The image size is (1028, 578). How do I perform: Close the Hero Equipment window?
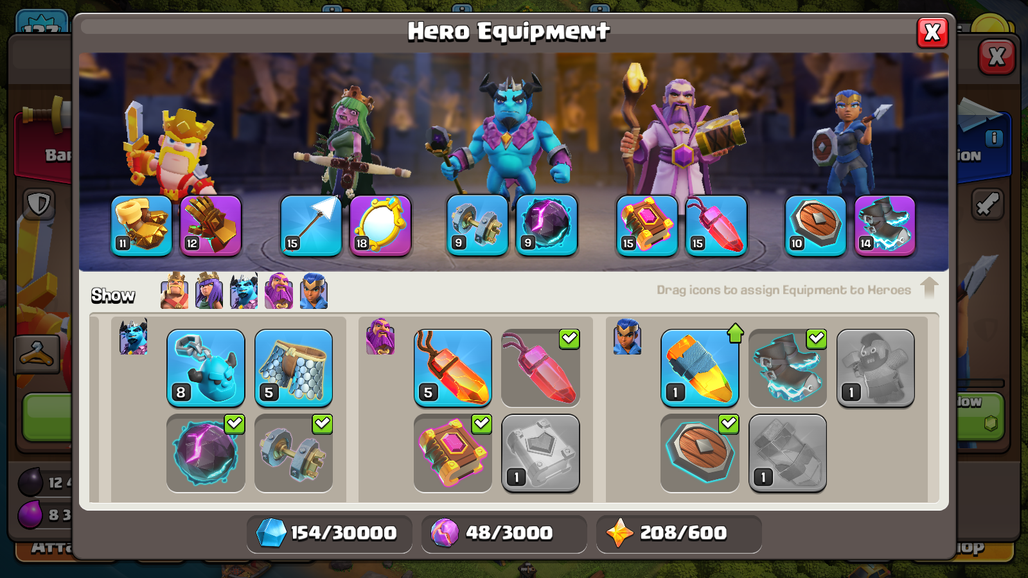click(932, 32)
